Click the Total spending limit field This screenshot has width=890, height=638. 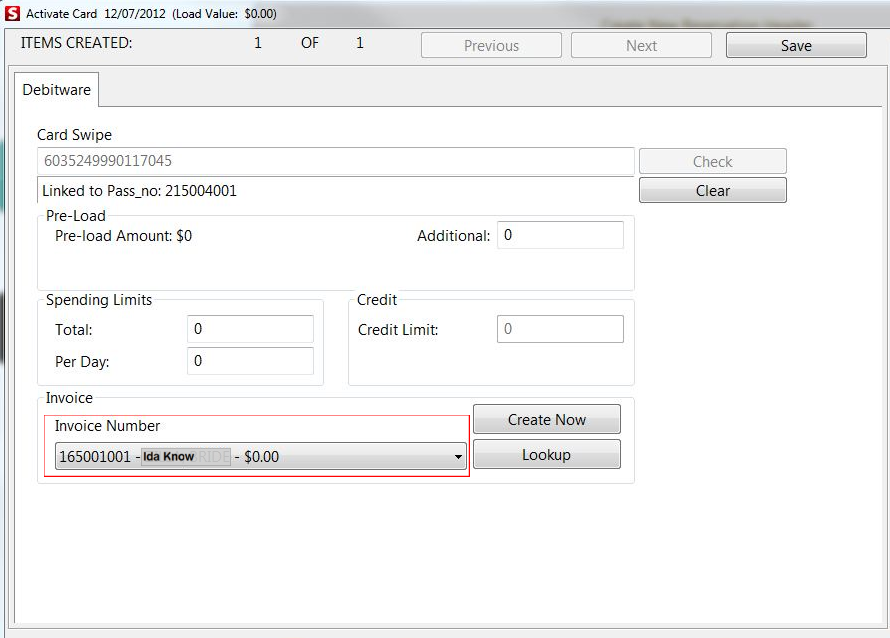[250, 329]
